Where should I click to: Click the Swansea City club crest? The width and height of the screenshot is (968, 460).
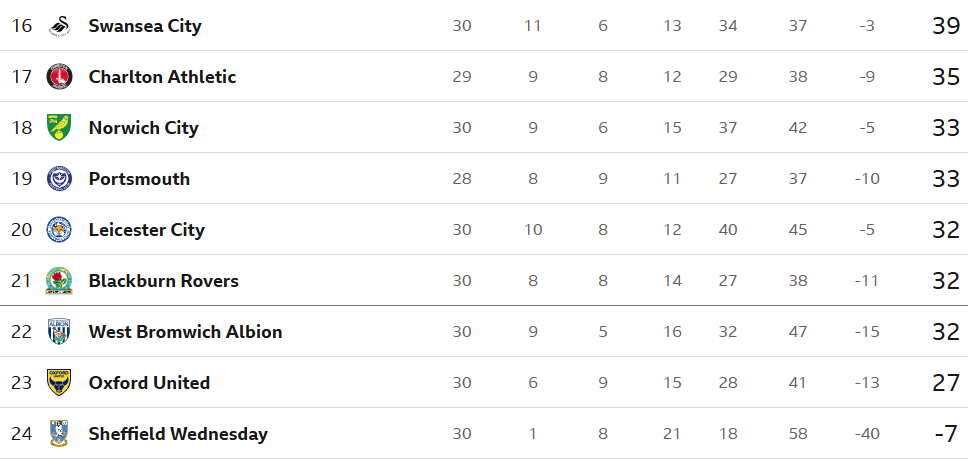pos(59,26)
